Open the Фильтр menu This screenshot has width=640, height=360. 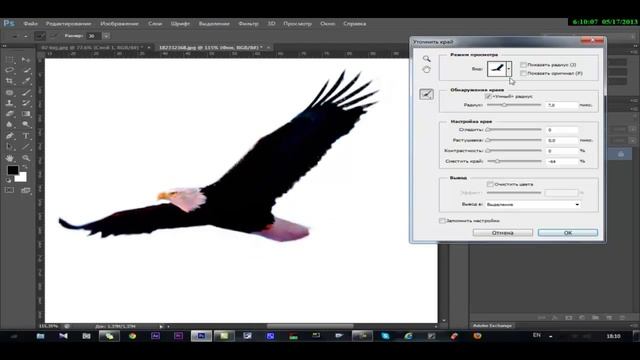pos(248,24)
